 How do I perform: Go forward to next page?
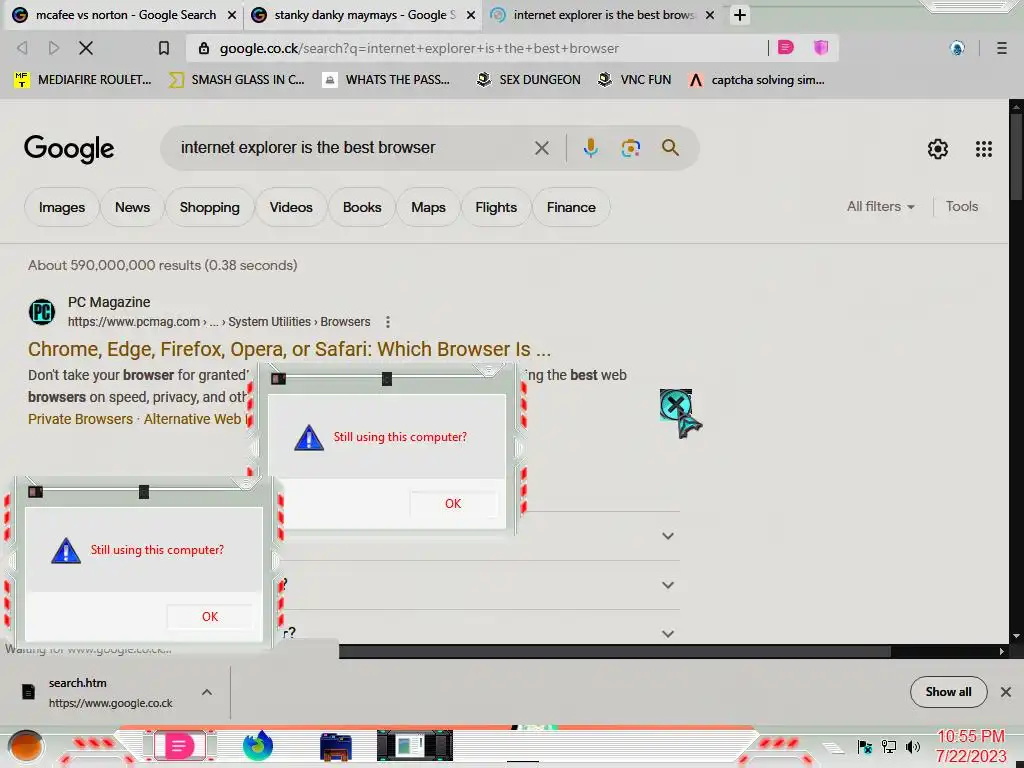point(54,48)
